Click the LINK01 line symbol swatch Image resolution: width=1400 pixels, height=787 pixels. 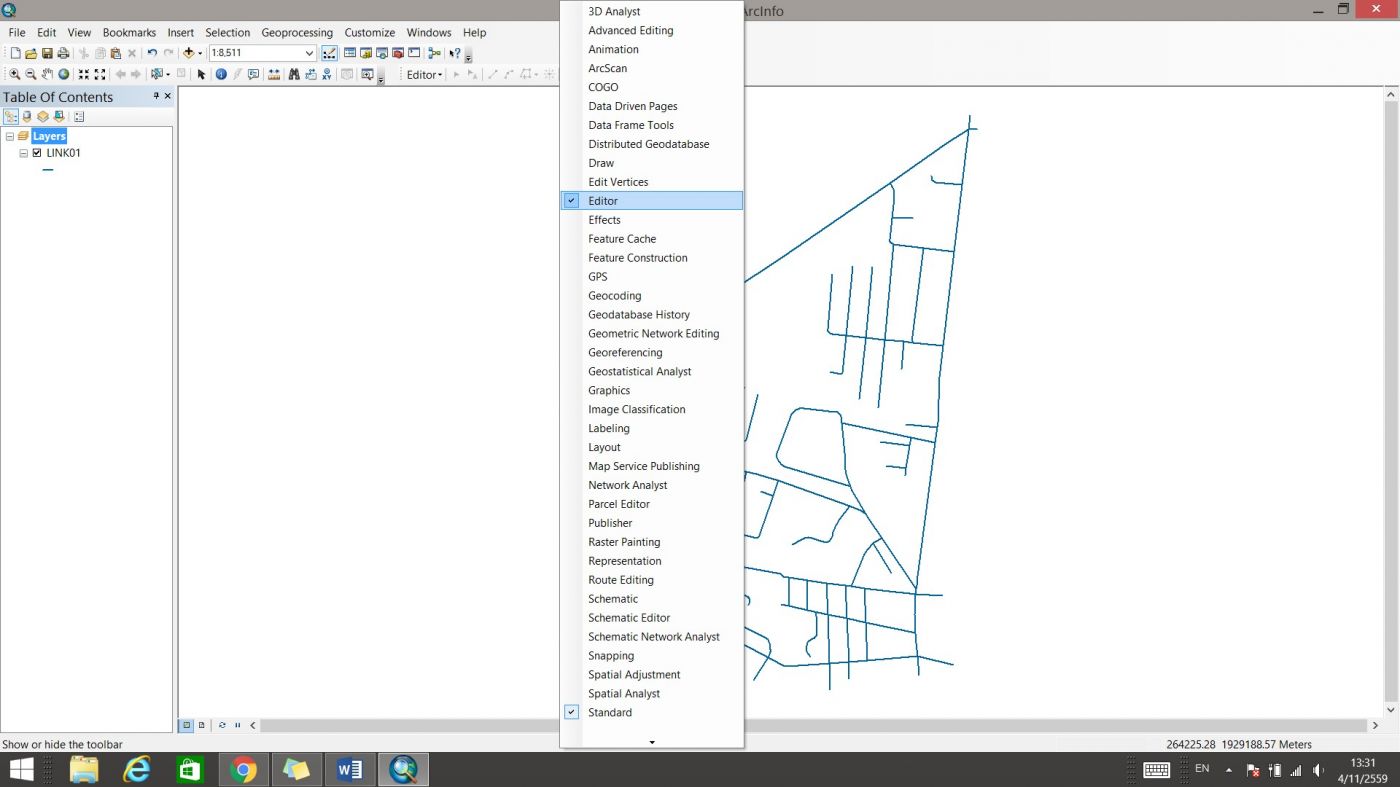point(48,170)
